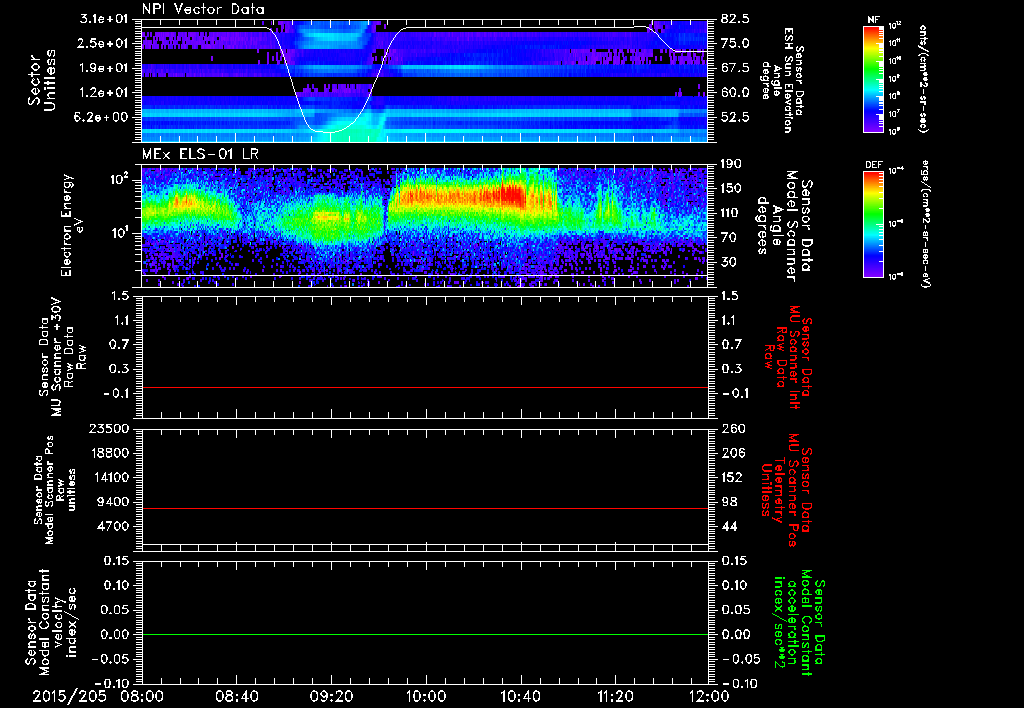Click the 206 telemetry position tick
Screen dimensions: 1024x708
(731, 453)
